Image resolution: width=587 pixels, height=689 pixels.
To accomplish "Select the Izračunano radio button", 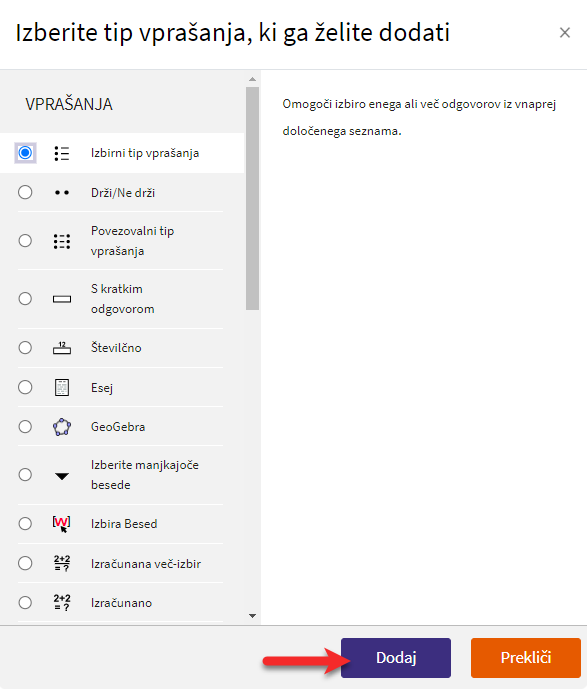I will [25, 602].
